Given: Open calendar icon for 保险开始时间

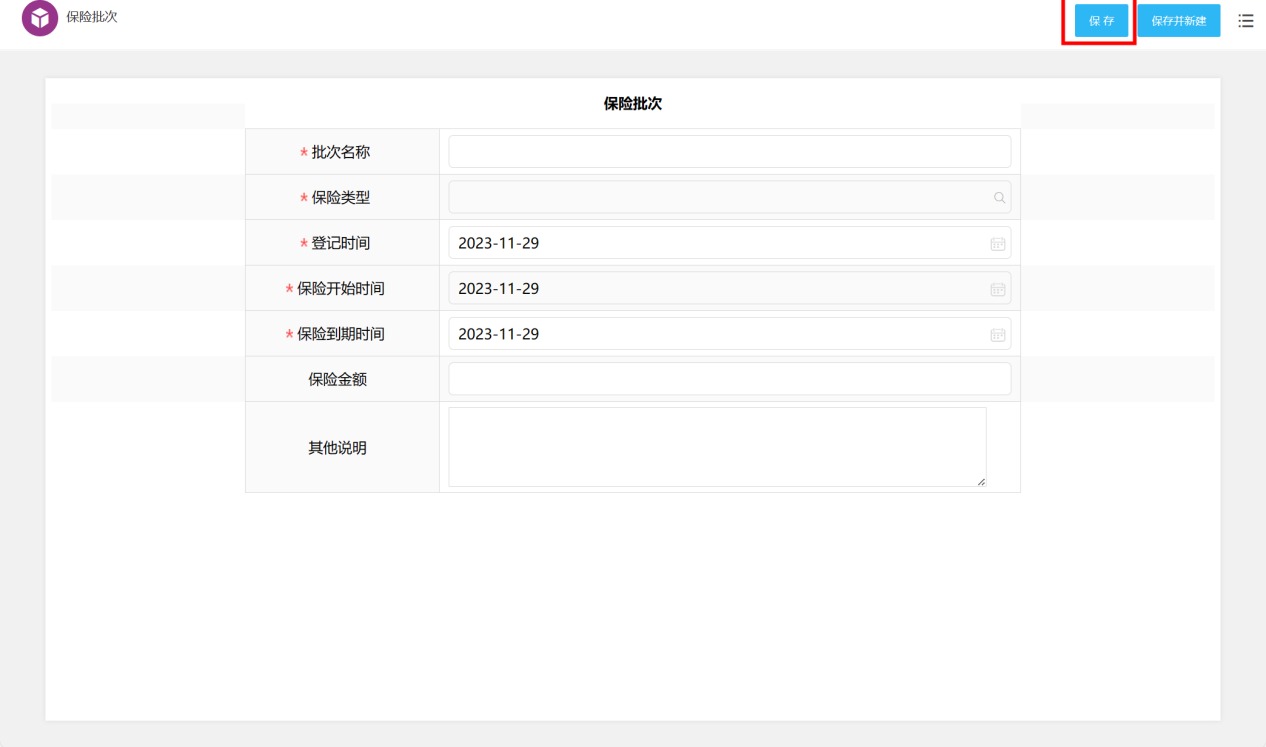Looking at the screenshot, I should pos(997,289).
